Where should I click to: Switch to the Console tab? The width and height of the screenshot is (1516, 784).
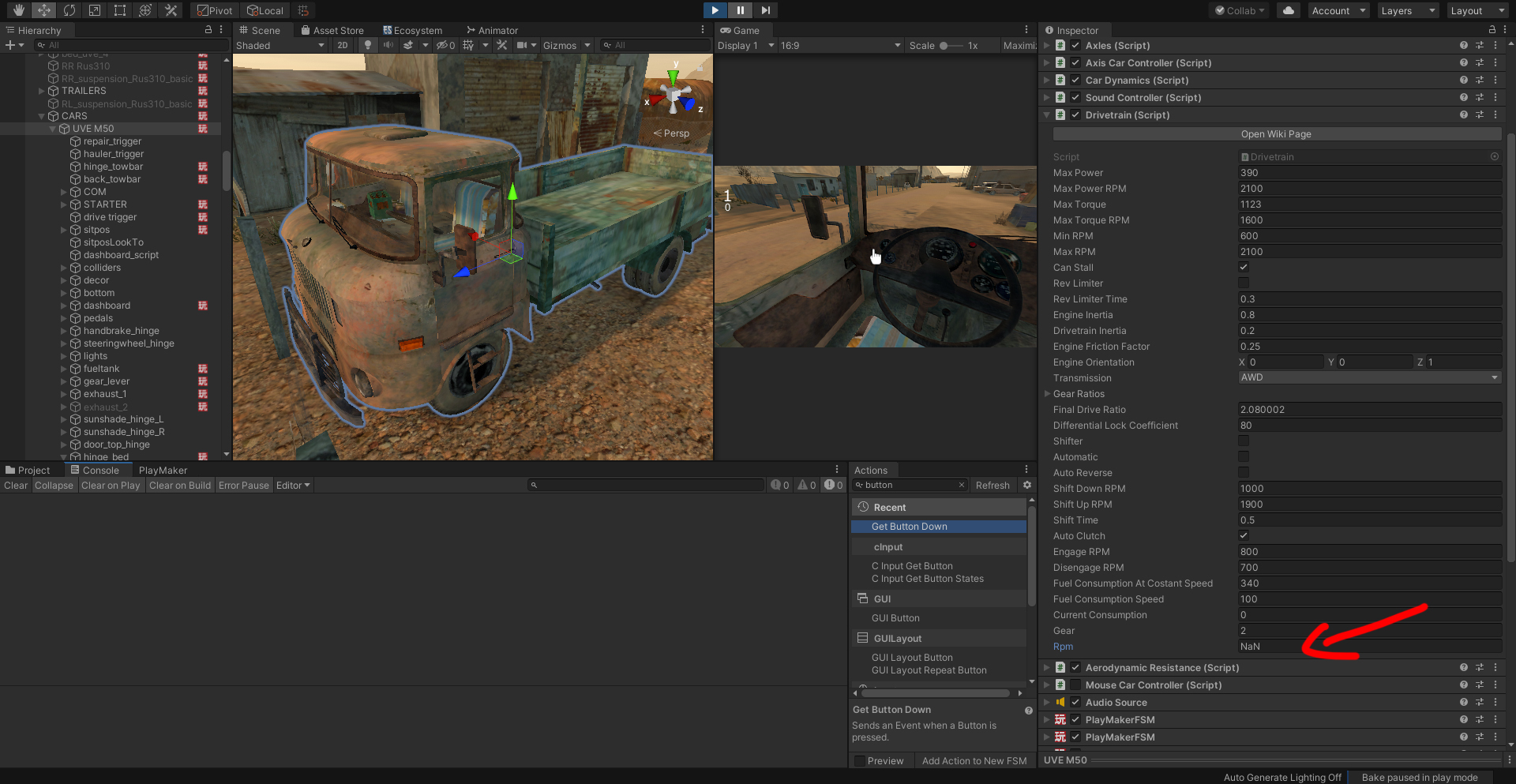(94, 470)
